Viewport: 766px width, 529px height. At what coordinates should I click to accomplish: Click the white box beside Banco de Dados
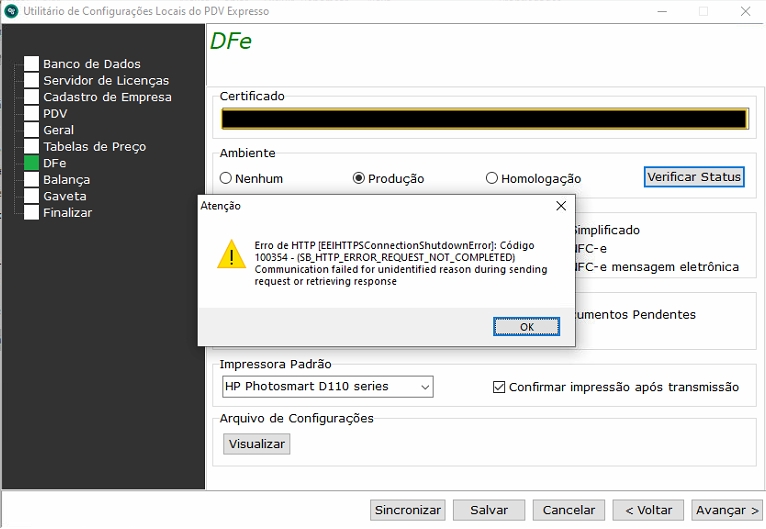point(31,63)
